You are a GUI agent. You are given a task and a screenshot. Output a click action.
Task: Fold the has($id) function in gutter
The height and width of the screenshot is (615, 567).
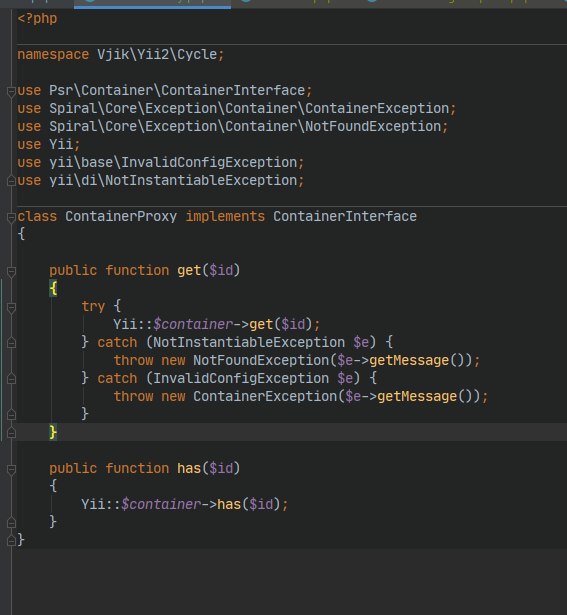(11, 469)
